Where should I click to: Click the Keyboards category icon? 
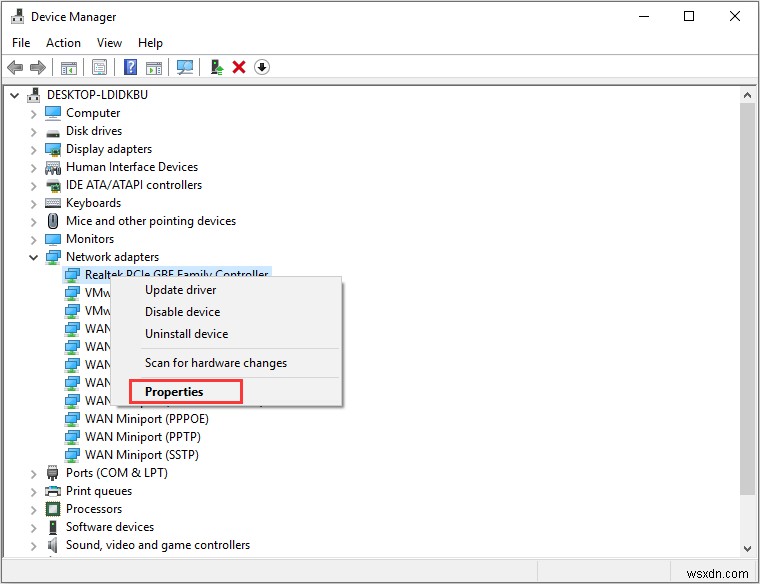click(53, 203)
